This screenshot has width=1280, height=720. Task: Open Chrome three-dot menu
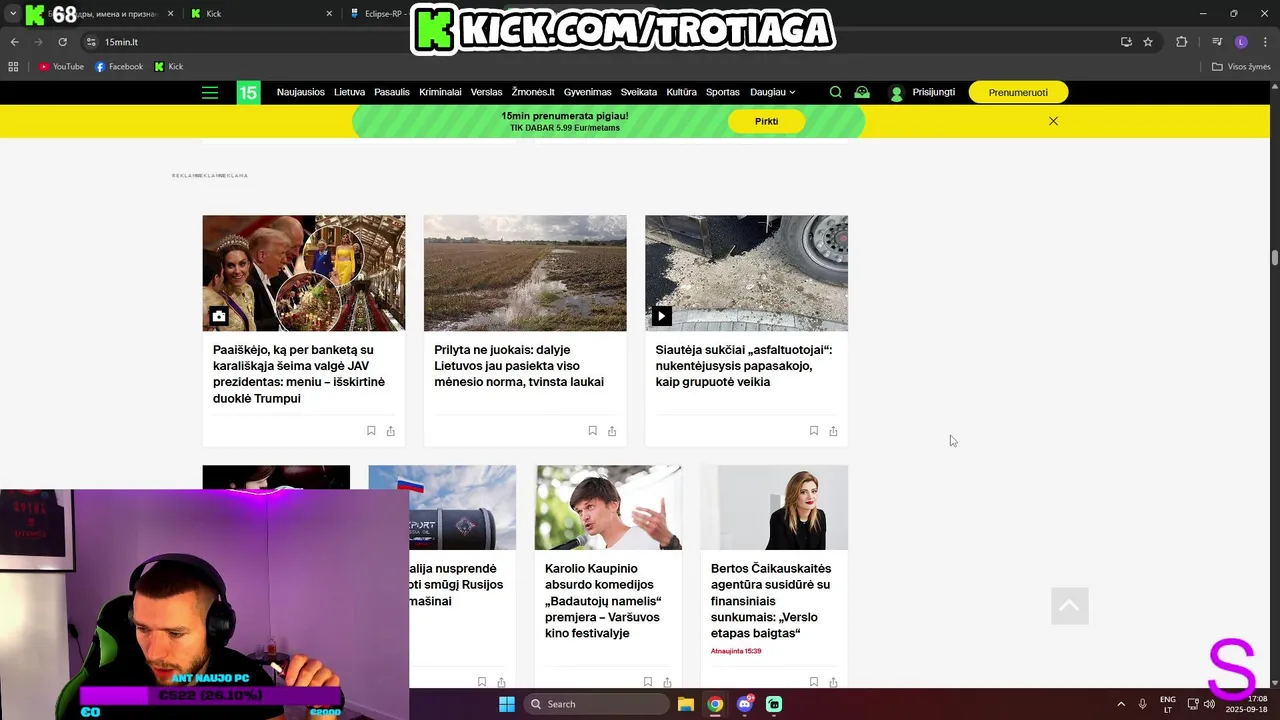[x=1265, y=42]
